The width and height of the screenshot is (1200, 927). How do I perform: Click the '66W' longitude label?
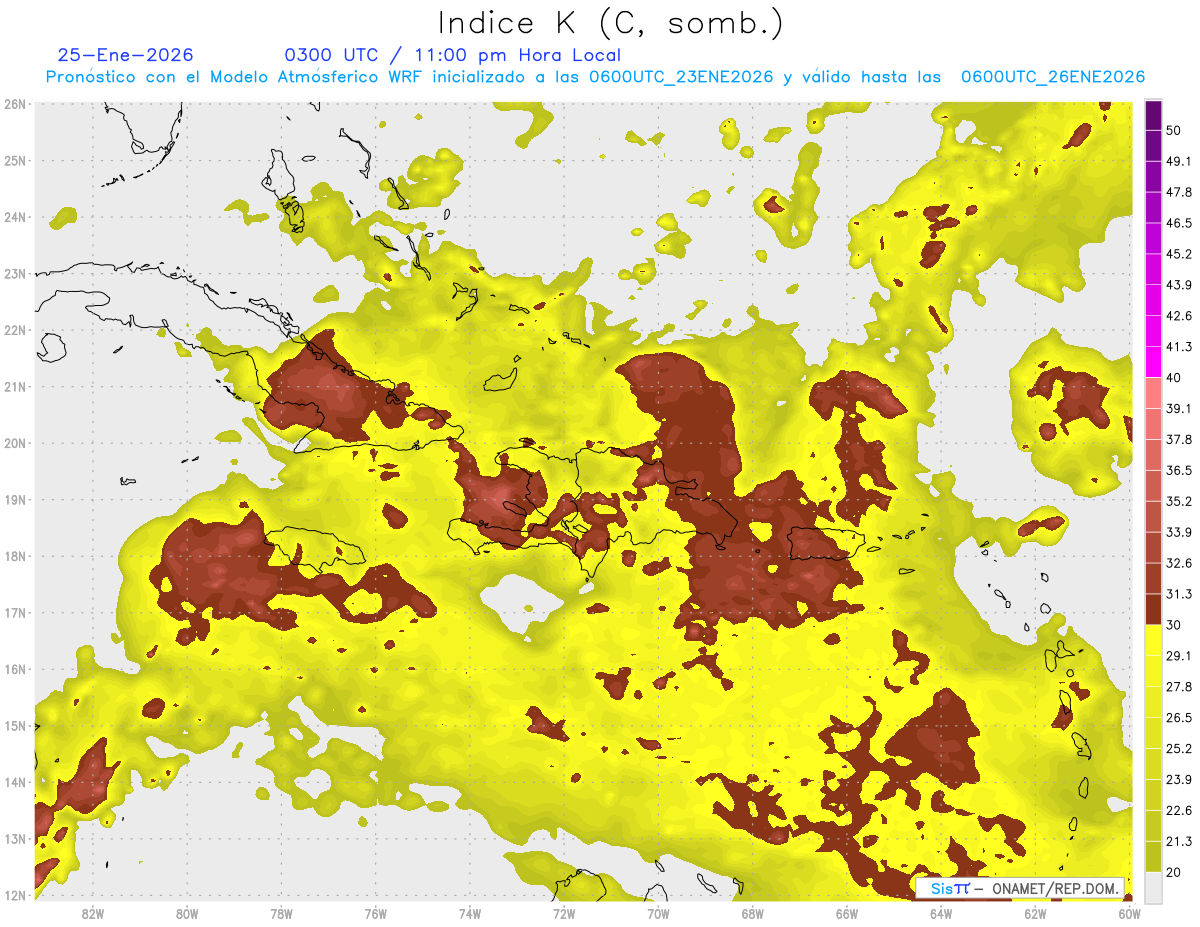click(847, 913)
